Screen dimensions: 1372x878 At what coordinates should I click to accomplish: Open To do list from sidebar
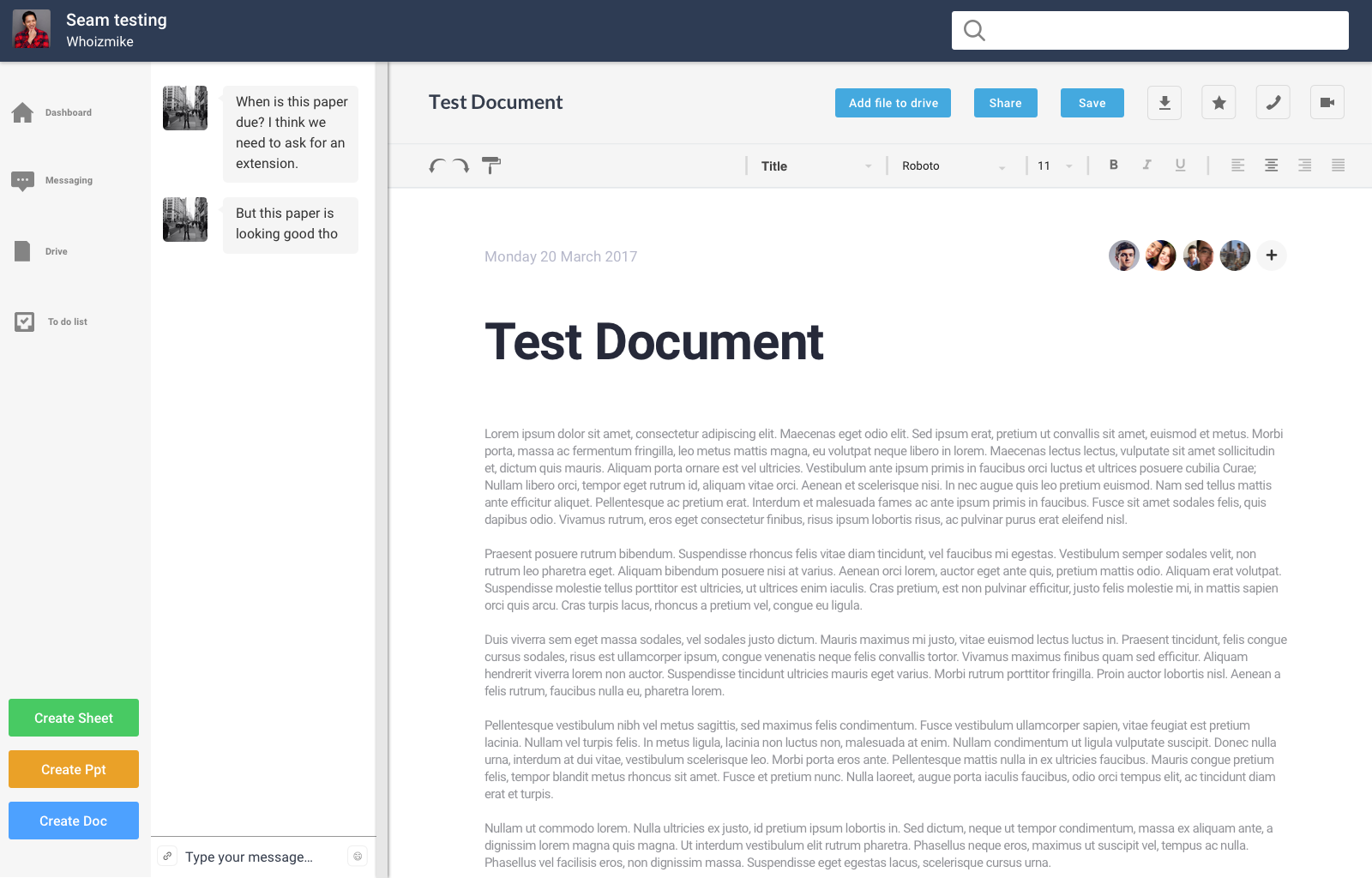point(51,322)
